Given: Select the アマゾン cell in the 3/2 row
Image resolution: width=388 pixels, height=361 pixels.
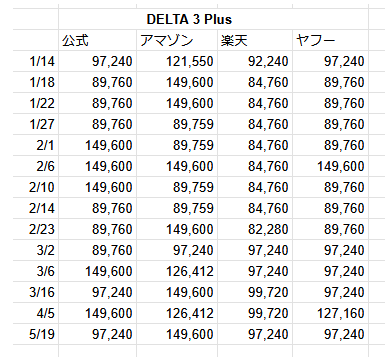Looking at the screenshot, I should (177, 250).
